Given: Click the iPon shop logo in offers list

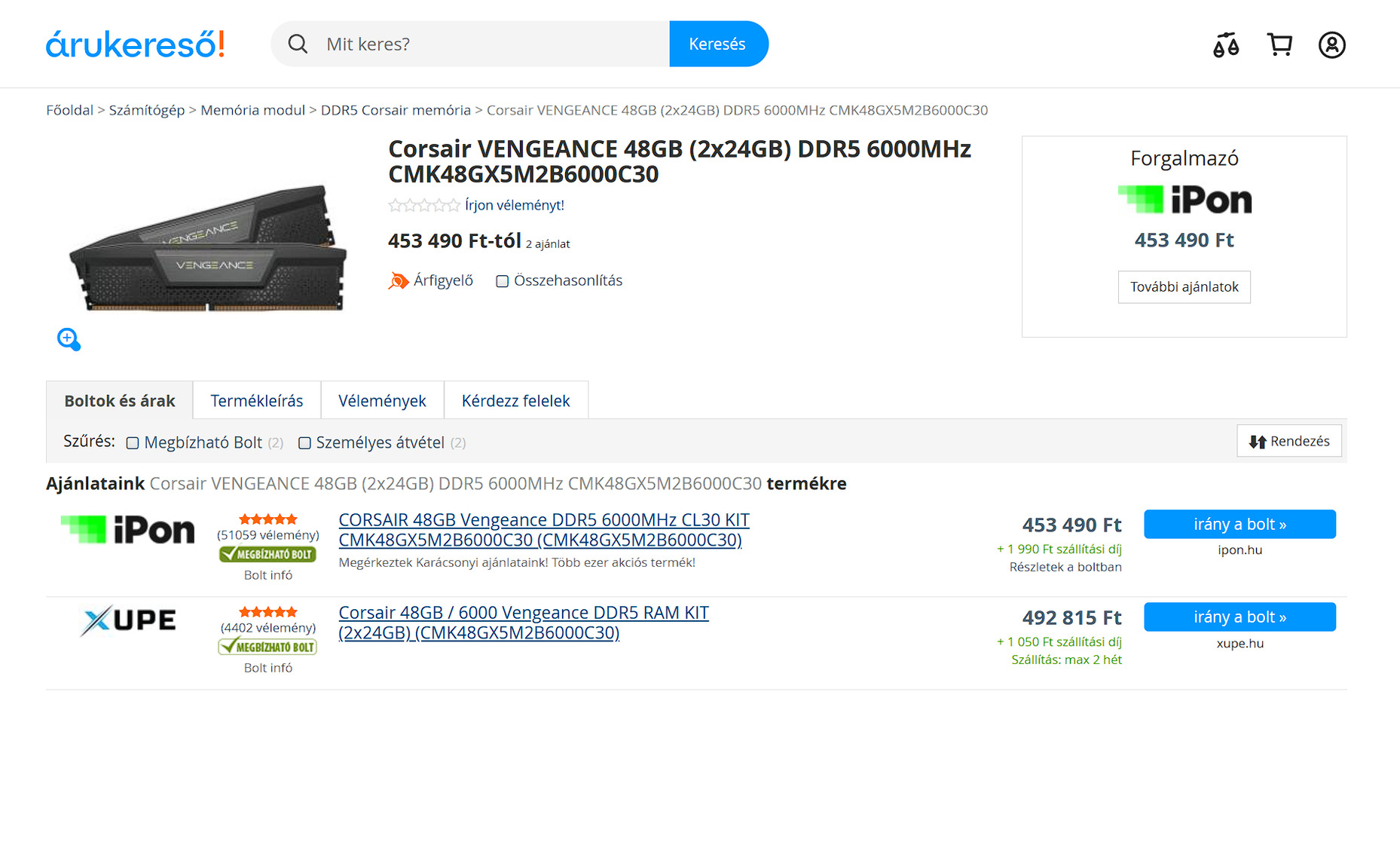Looking at the screenshot, I should tap(127, 529).
